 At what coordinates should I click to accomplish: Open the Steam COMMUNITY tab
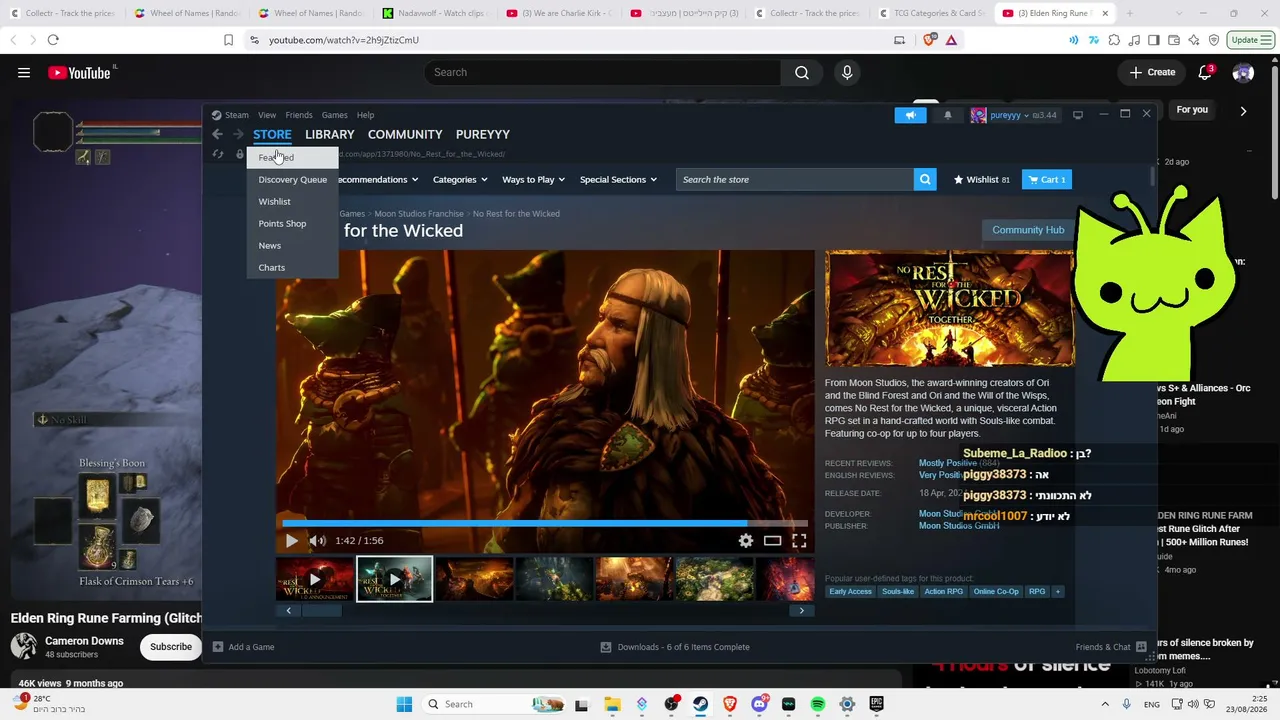(x=405, y=134)
